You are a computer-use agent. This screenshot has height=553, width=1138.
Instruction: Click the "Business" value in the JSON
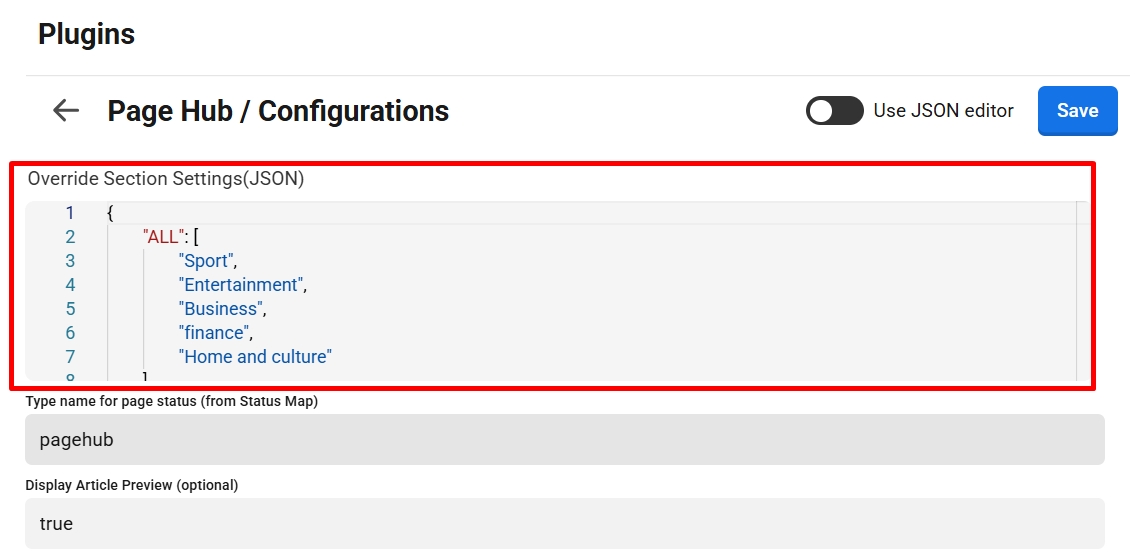click(222, 309)
